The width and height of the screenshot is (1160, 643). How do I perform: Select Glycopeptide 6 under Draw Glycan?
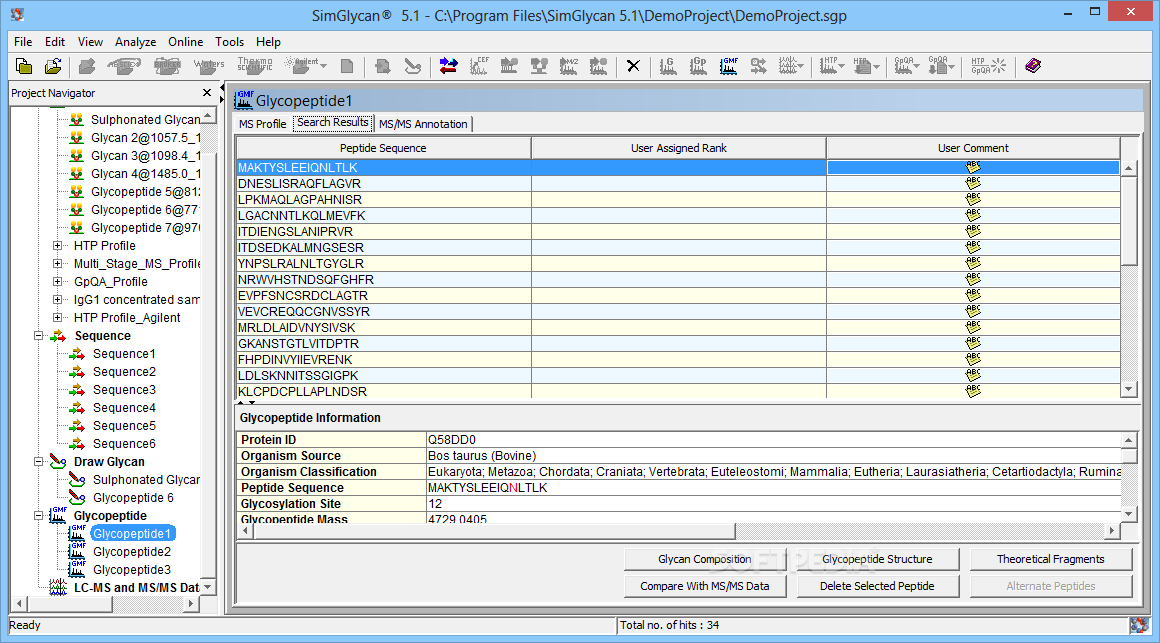[133, 498]
